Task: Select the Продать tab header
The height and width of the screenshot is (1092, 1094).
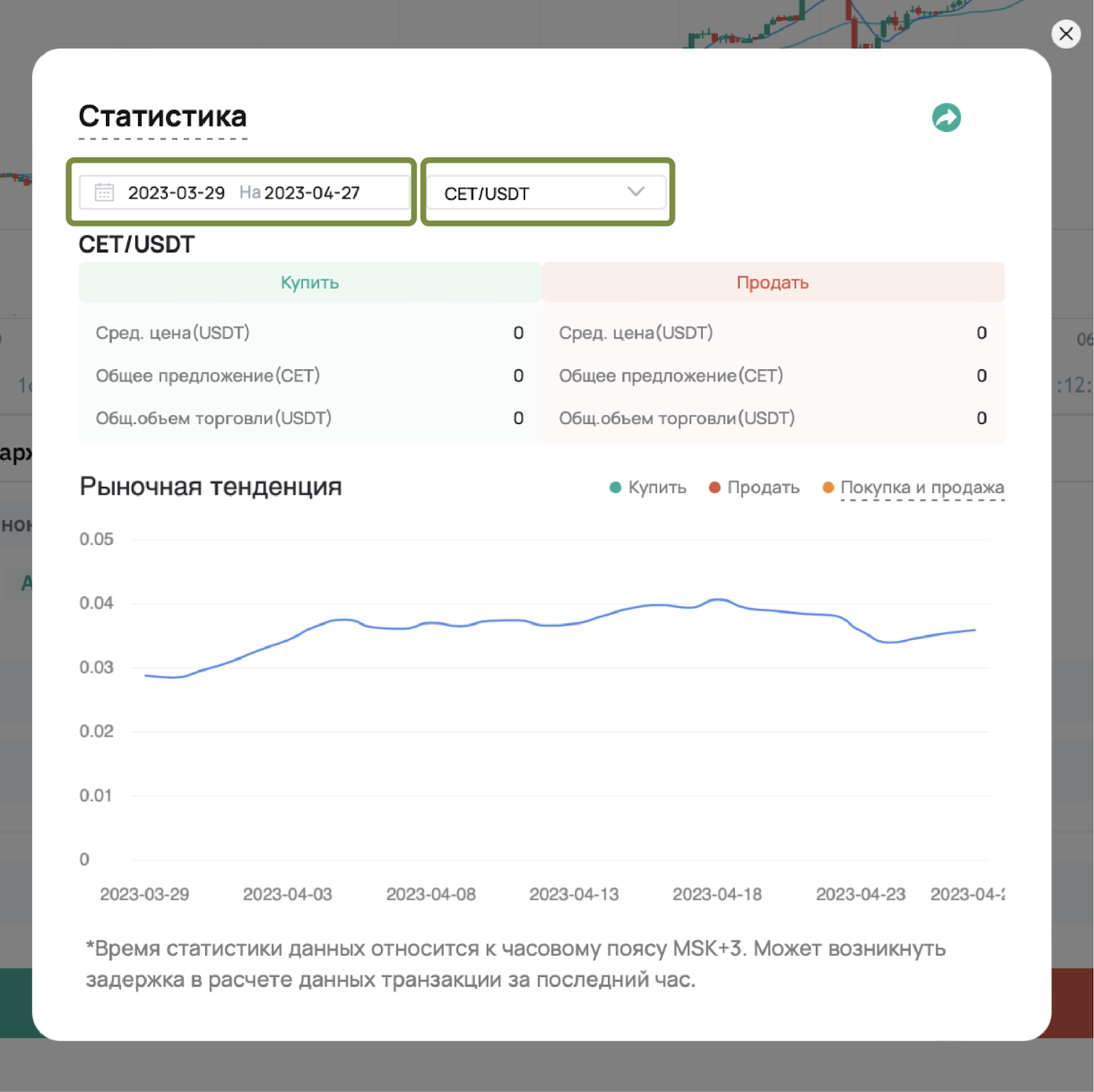Action: (x=772, y=282)
